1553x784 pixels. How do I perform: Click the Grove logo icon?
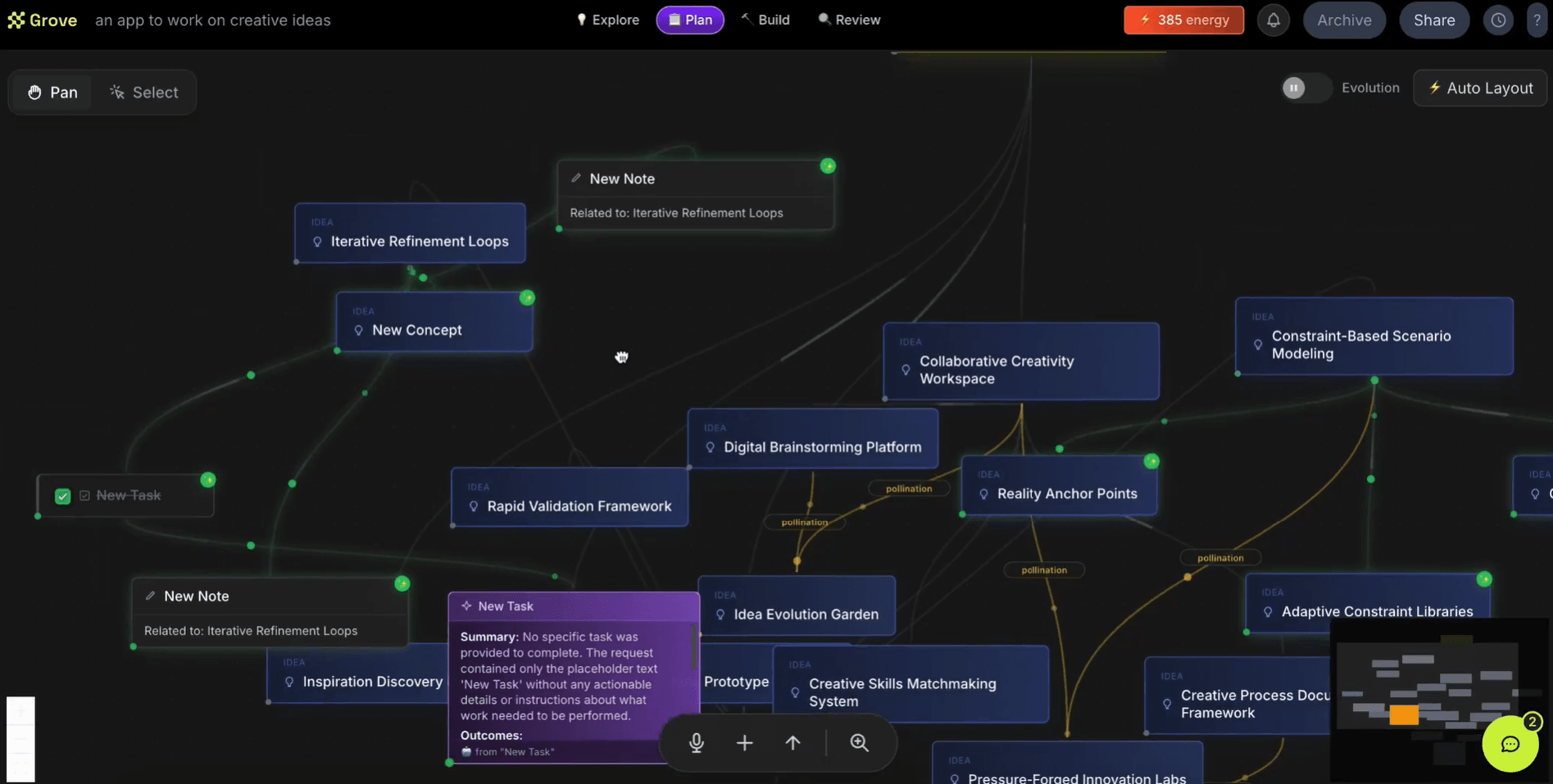click(x=16, y=20)
